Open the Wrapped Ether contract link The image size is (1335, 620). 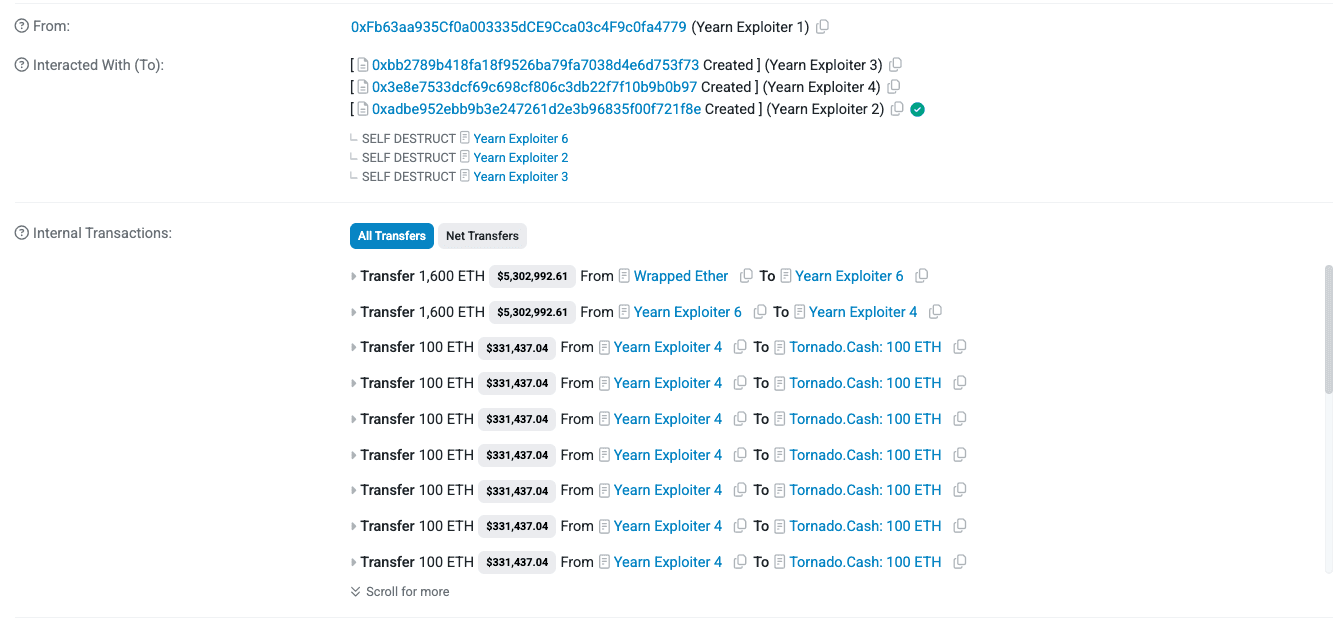pyautogui.click(x=681, y=276)
